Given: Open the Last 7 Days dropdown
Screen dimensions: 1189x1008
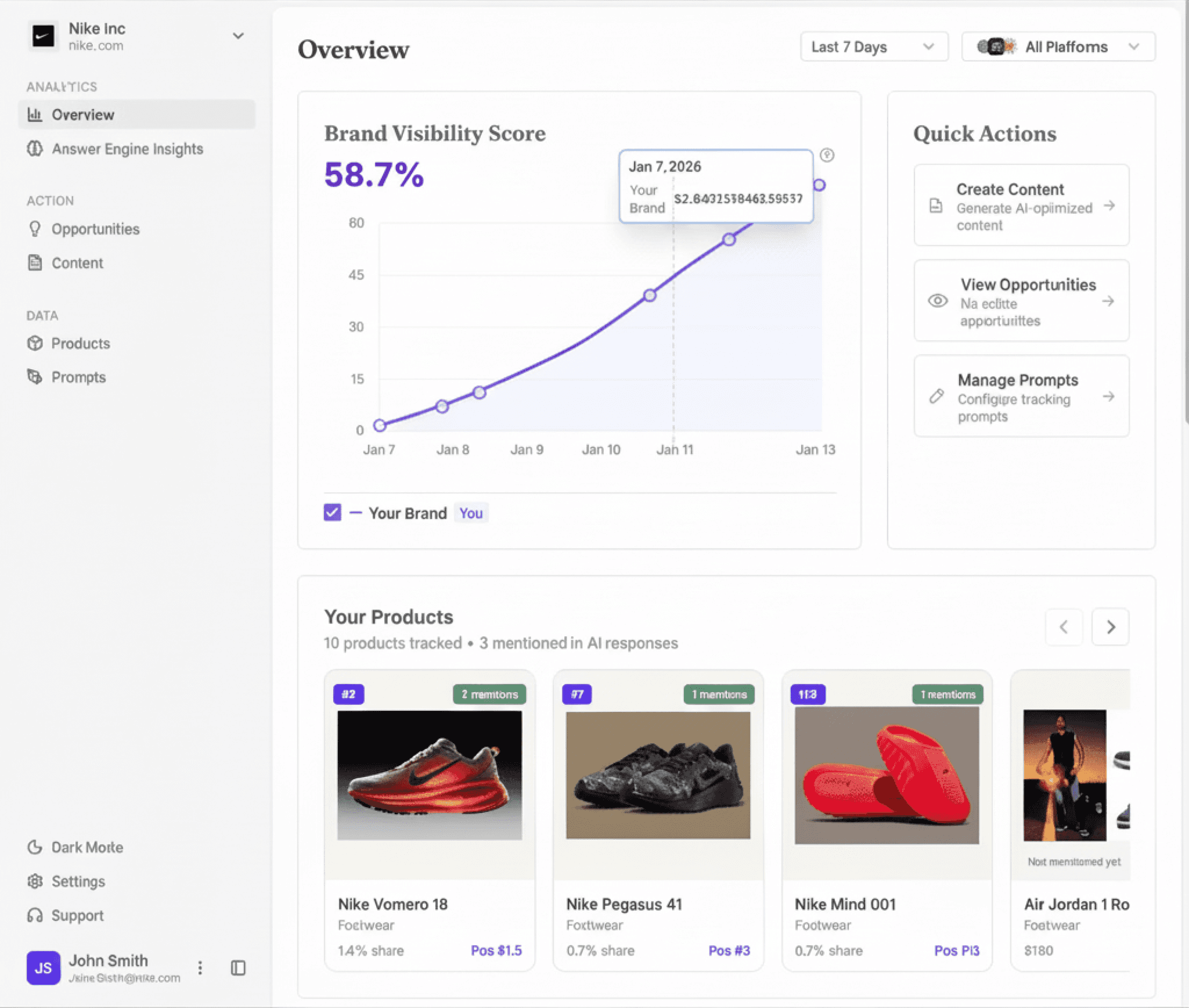Looking at the screenshot, I should (873, 47).
